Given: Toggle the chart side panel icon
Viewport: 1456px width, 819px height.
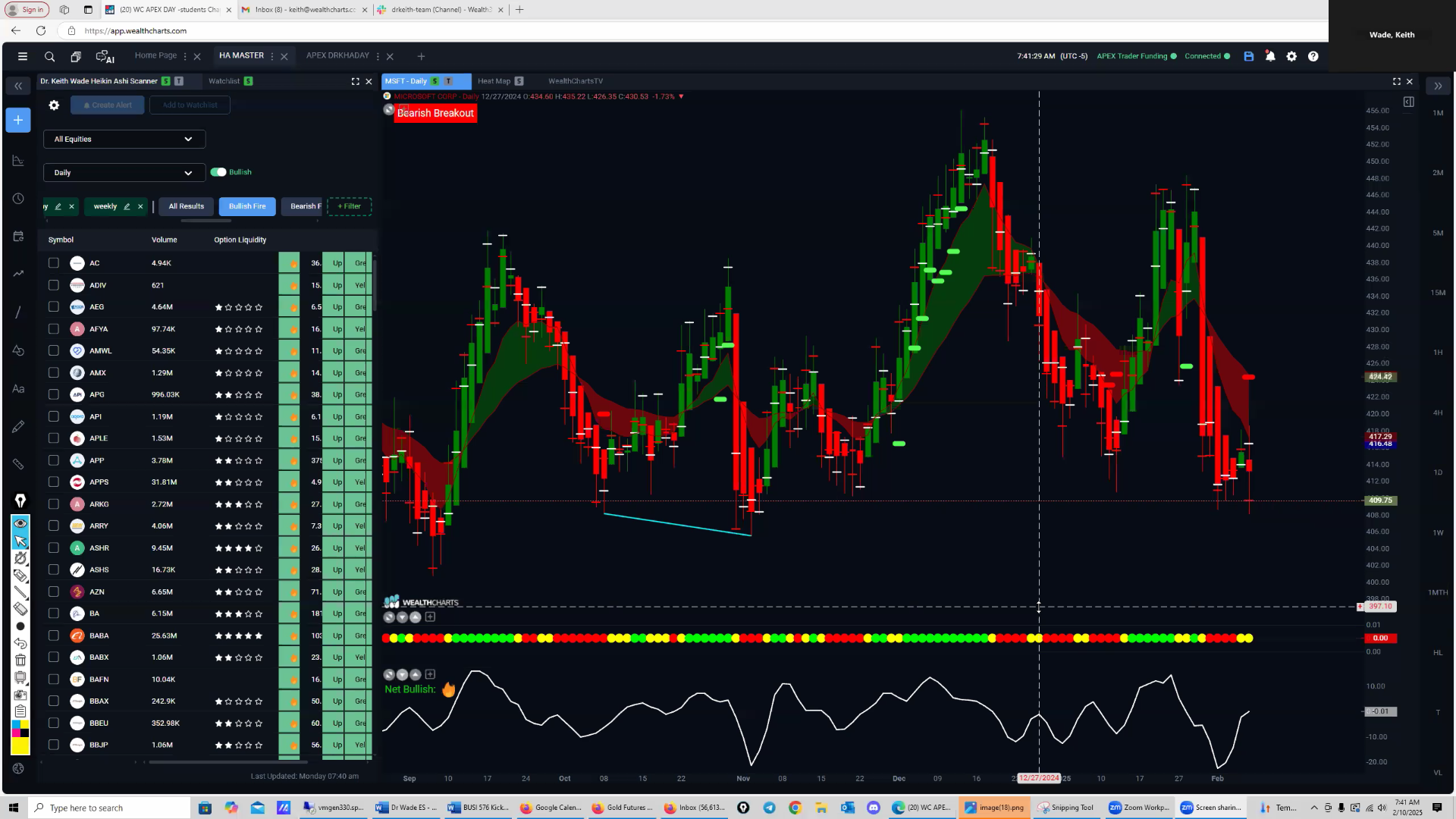Looking at the screenshot, I should coord(1408,102).
